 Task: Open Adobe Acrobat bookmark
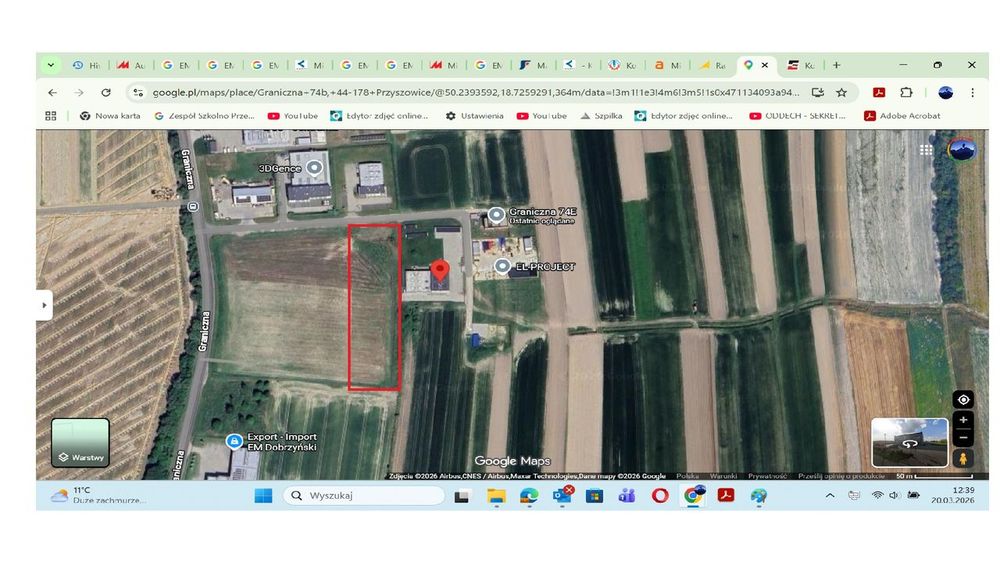pyautogui.click(x=902, y=116)
